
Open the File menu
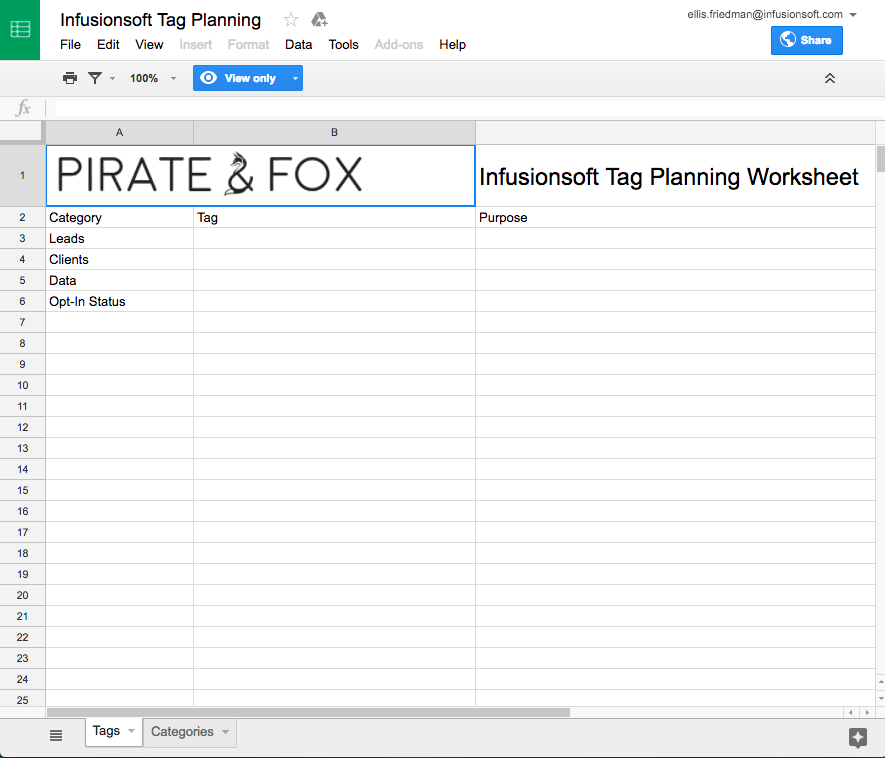point(71,45)
